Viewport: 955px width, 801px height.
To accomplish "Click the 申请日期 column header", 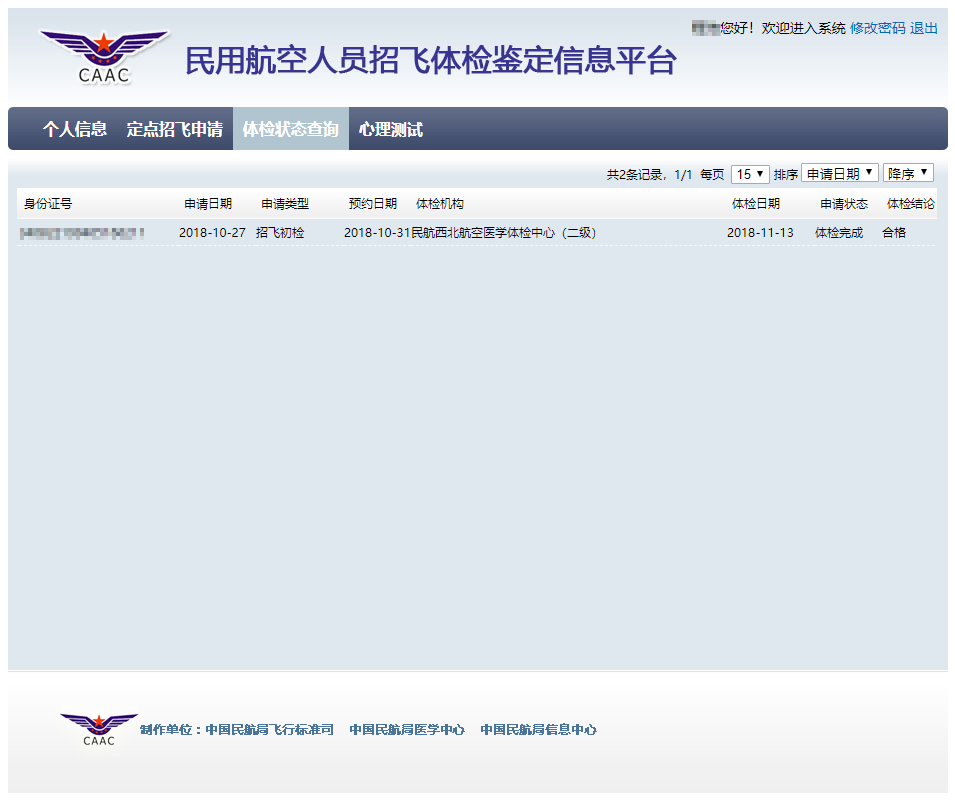I will (207, 203).
